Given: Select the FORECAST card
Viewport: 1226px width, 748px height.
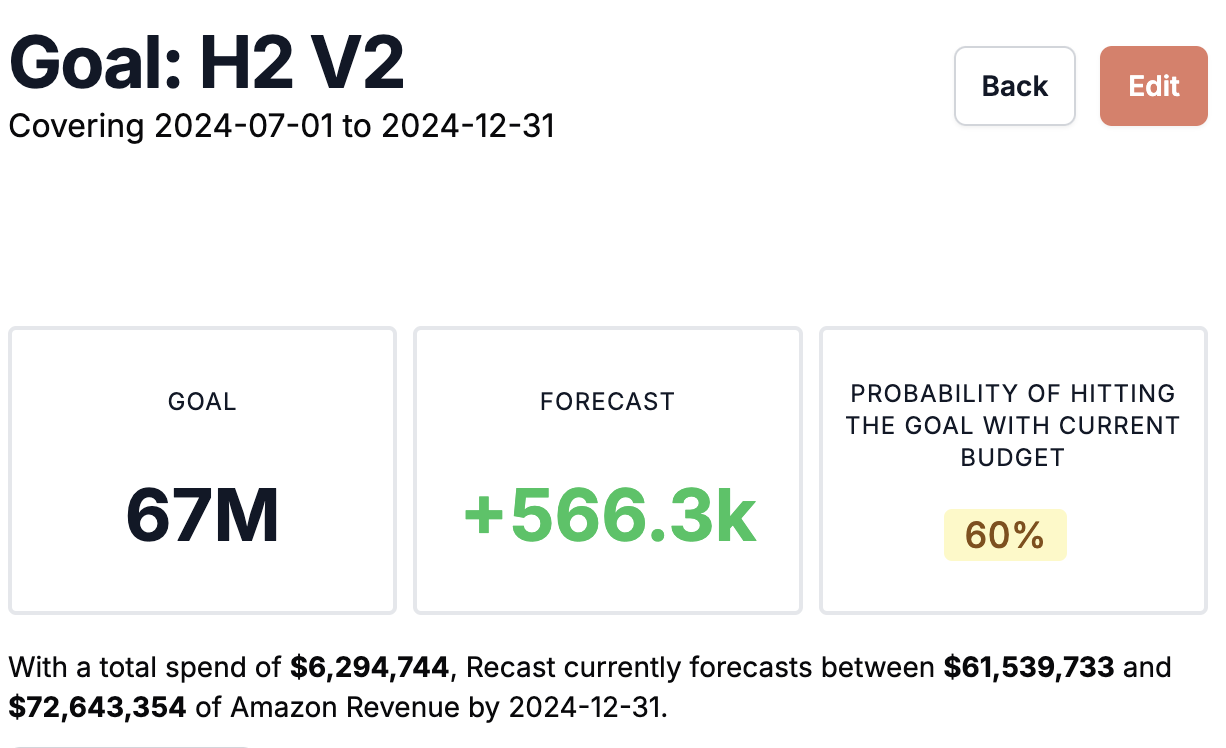Looking at the screenshot, I should point(607,470).
